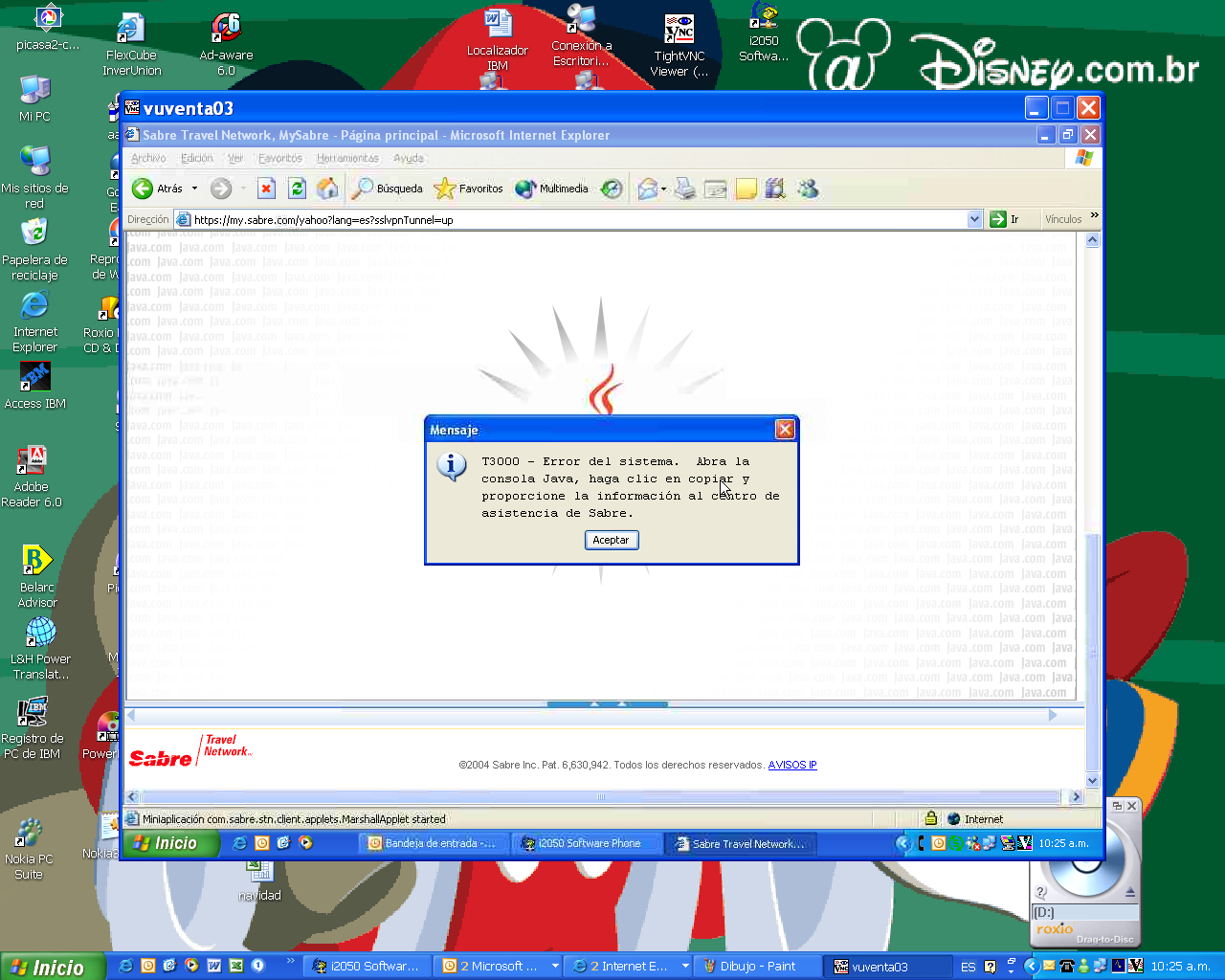The height and width of the screenshot is (980, 1225).
Task: Select the Papelera de reciclaje icon
Action: point(34,250)
